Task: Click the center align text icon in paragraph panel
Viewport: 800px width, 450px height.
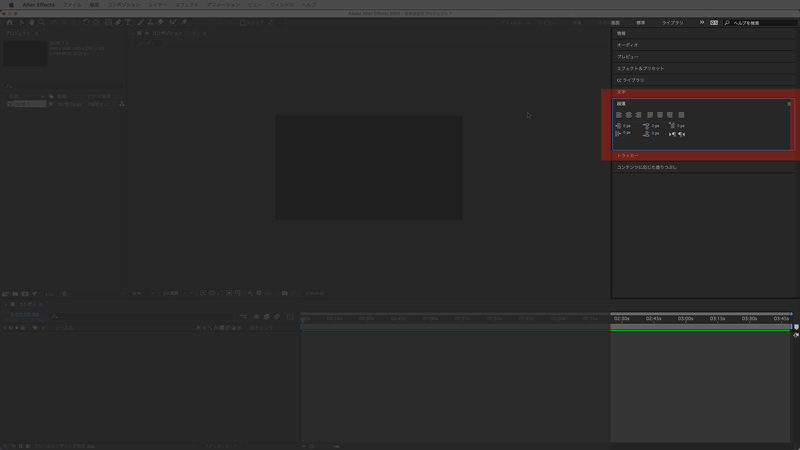Action: coord(628,114)
